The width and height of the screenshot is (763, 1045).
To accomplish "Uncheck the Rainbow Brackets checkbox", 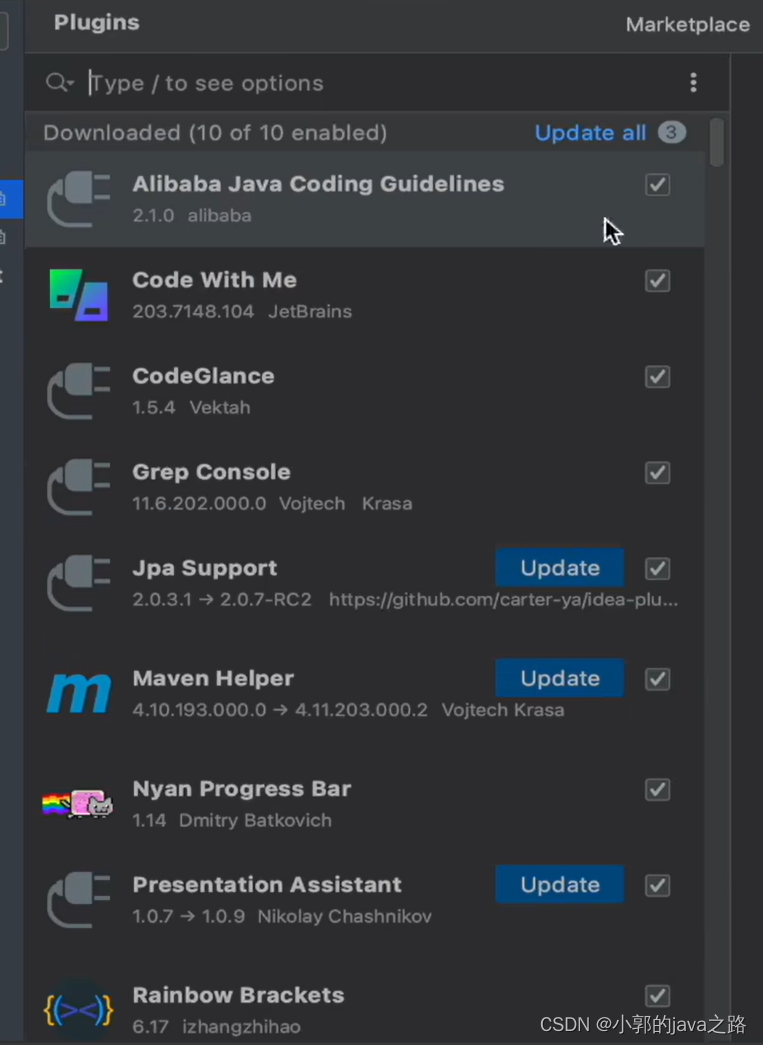I will [657, 996].
